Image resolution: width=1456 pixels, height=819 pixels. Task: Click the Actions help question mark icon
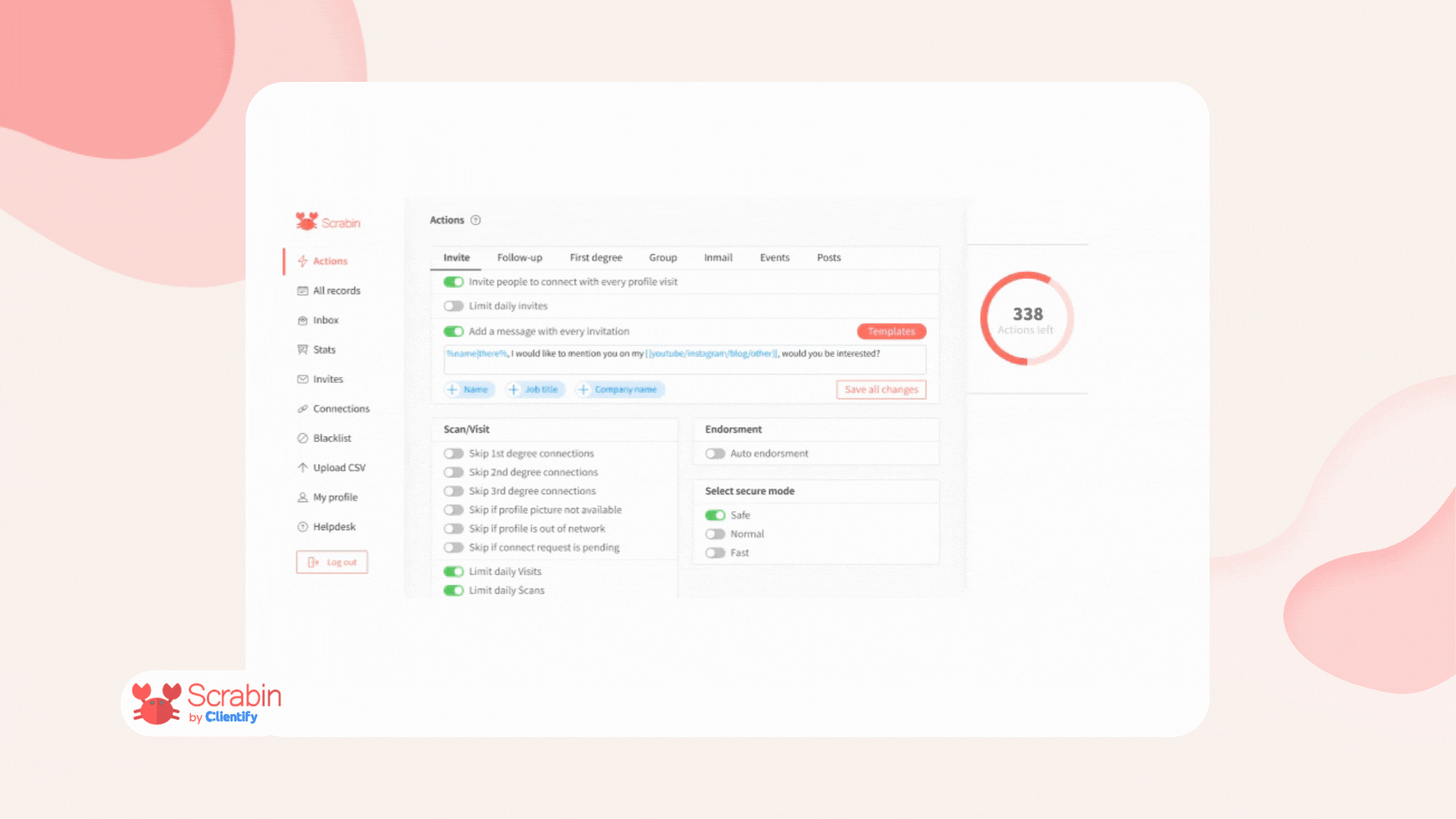click(x=475, y=221)
